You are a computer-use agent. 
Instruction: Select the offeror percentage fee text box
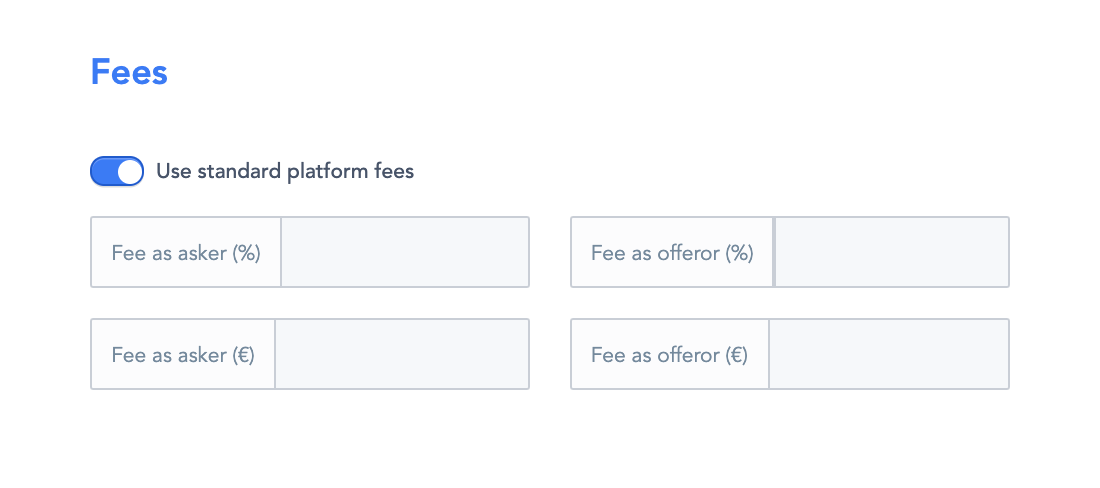coord(891,252)
